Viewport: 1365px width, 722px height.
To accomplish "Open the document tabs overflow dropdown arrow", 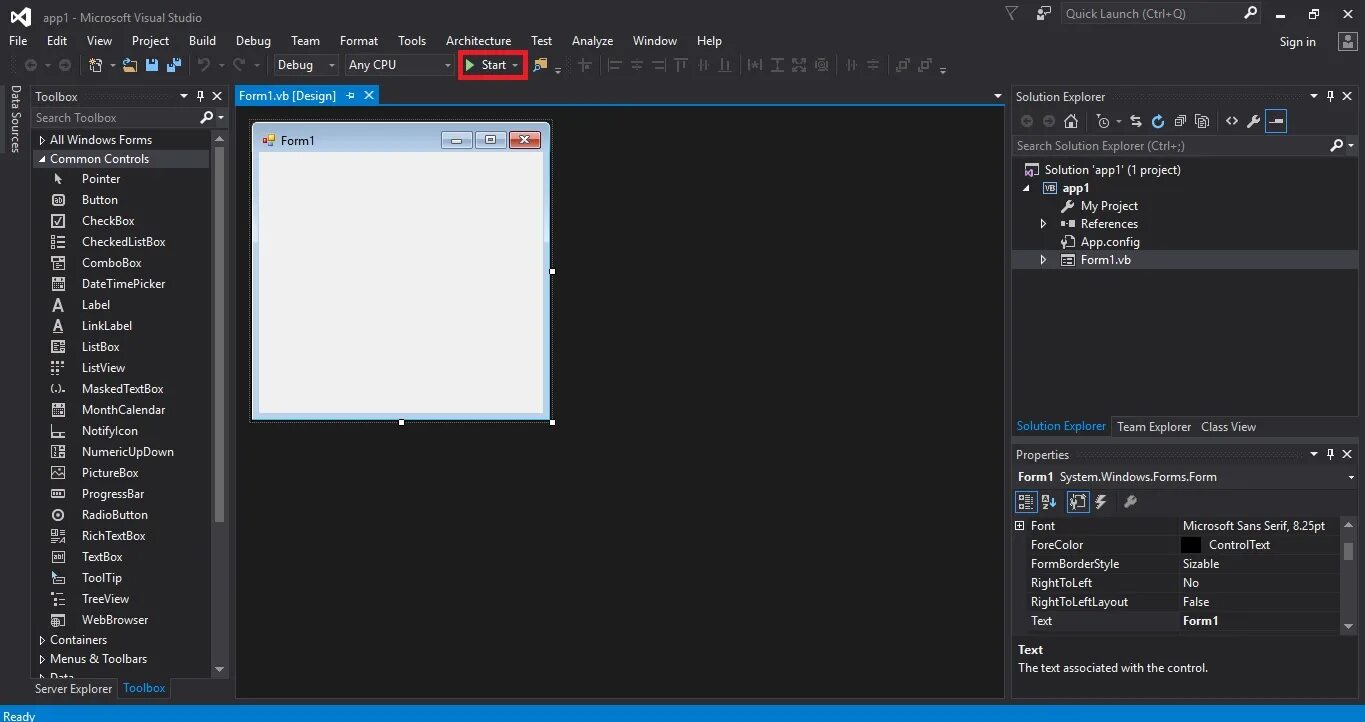I will tap(997, 97).
